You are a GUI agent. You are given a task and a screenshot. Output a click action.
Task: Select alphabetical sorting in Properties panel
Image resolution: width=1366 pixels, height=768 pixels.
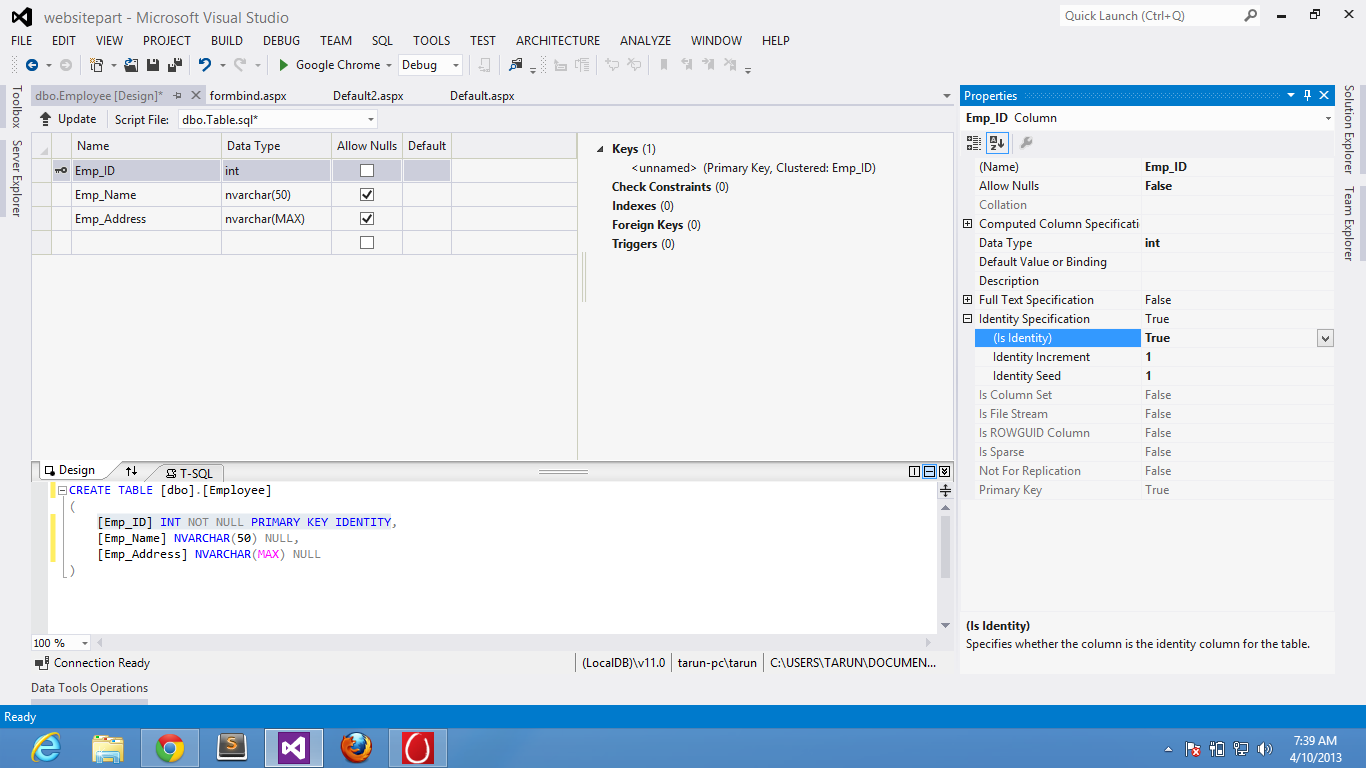coord(998,143)
